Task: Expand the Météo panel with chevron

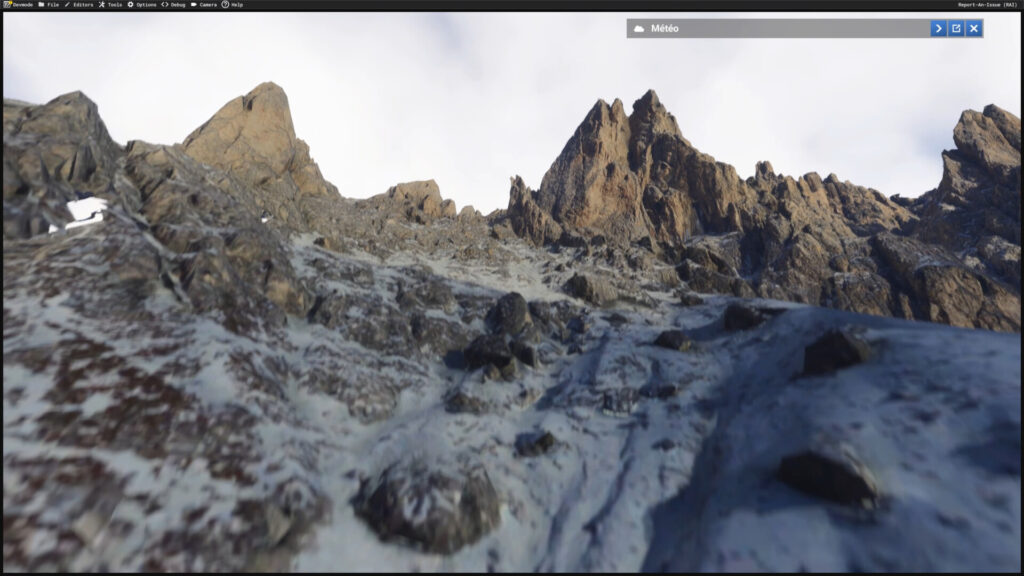Action: [938, 28]
